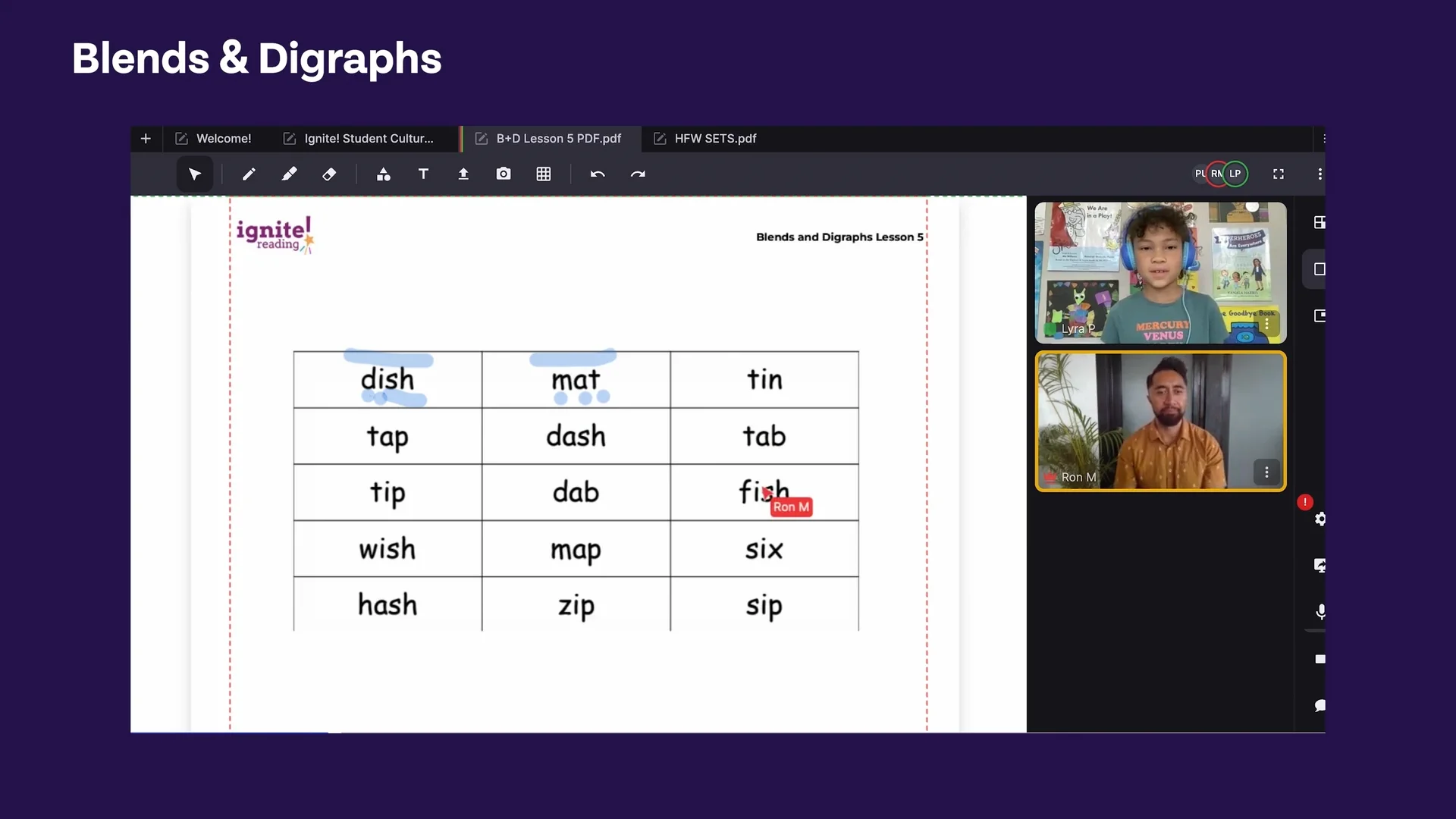Select the Pencil drawing tool
1456x819 pixels.
point(248,174)
